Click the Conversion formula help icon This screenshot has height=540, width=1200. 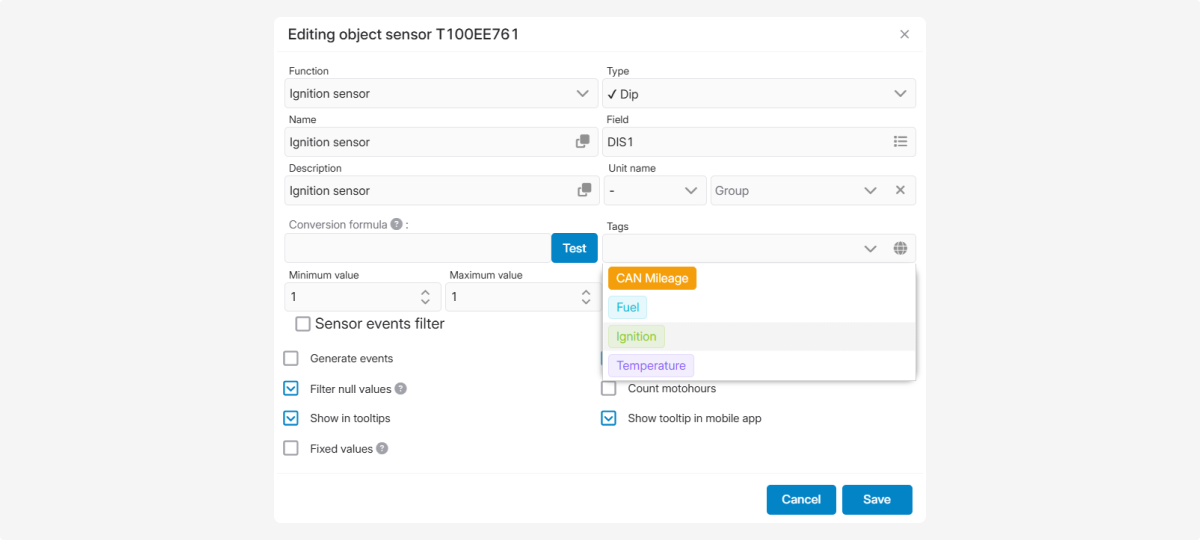coord(397,225)
